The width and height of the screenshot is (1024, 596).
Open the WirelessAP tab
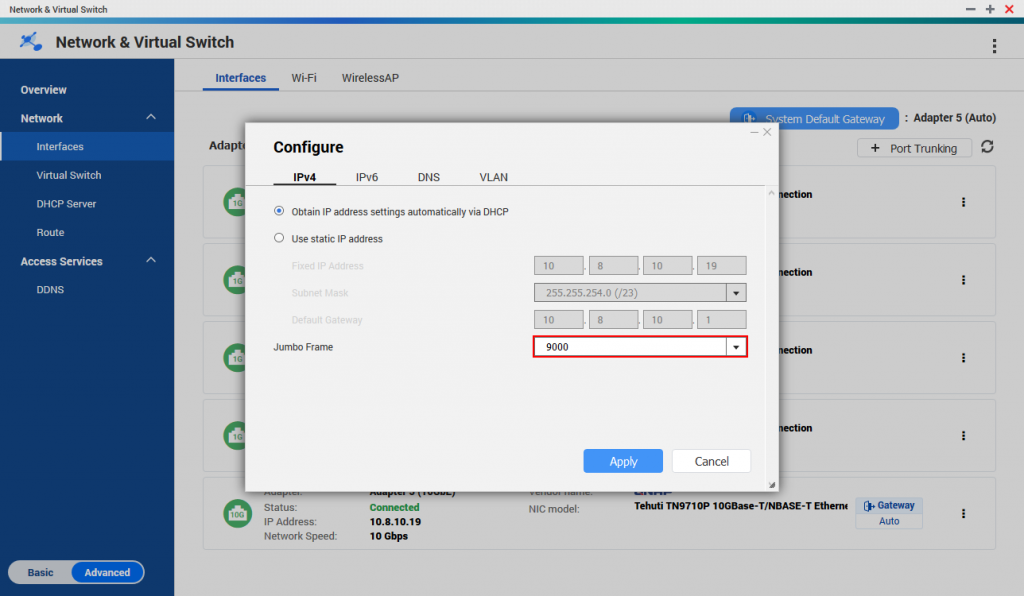tap(370, 78)
